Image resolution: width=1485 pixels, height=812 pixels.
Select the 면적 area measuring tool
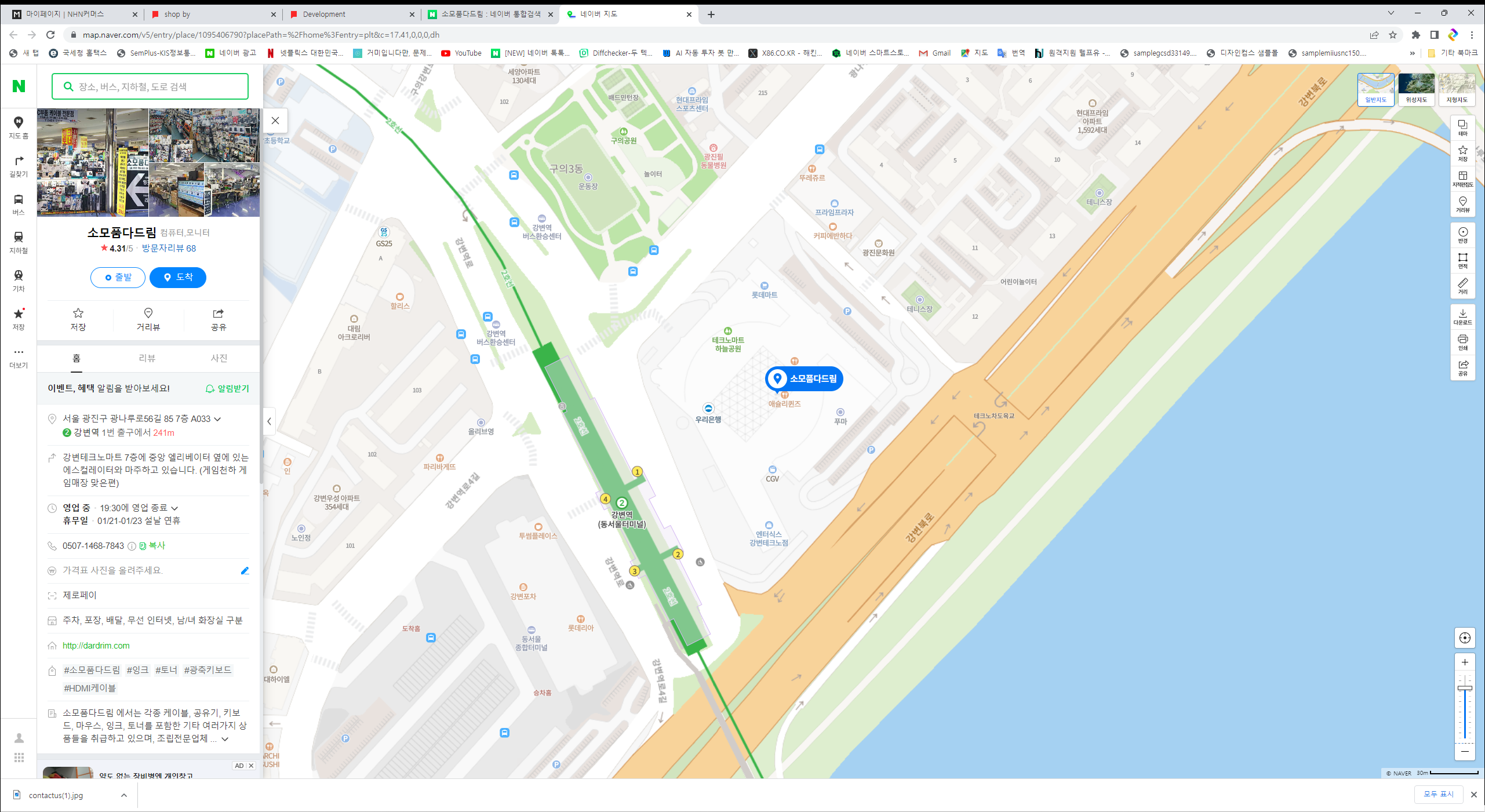[x=1462, y=261]
